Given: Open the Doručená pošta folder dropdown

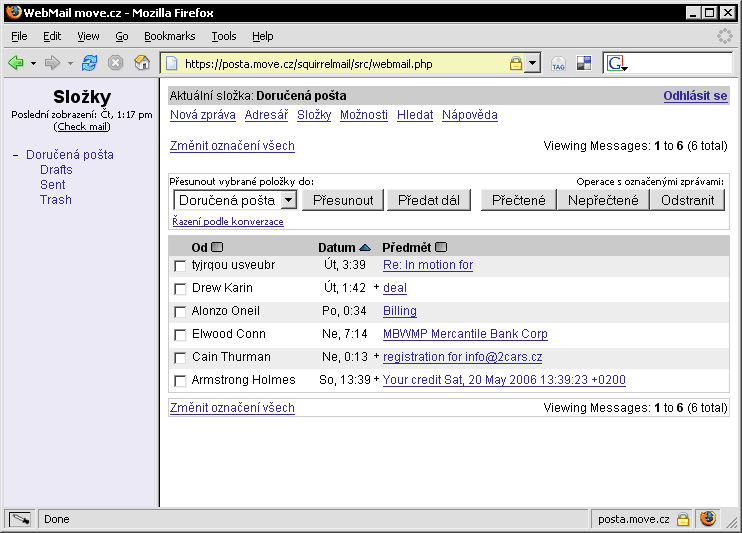Looking at the screenshot, I should (x=235, y=200).
